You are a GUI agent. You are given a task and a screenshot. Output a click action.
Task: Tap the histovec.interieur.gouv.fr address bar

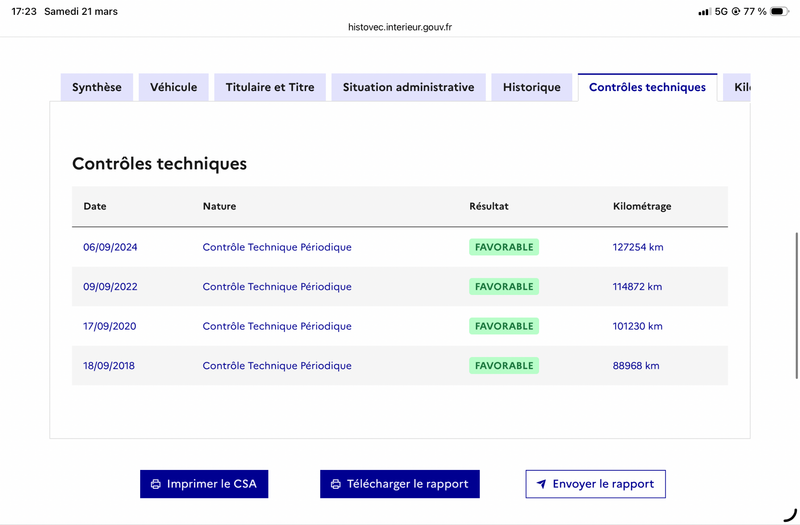(400, 27)
